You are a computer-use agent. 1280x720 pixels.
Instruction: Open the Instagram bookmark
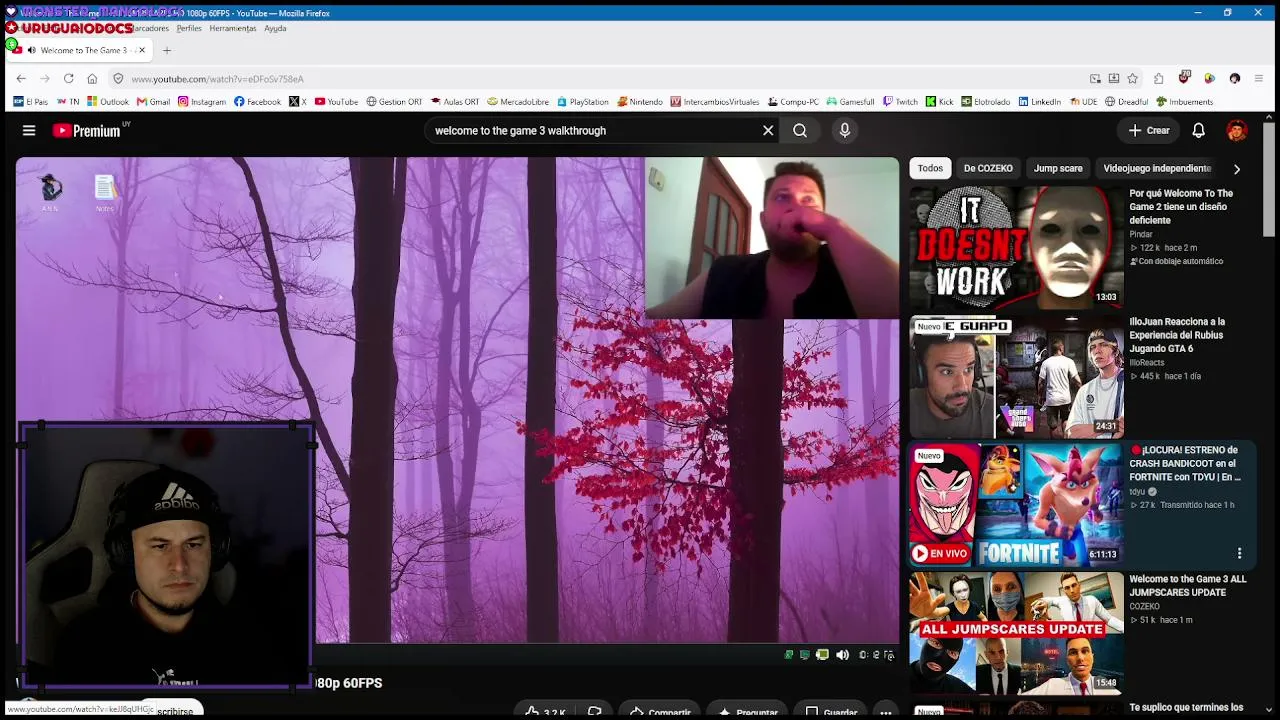click(x=202, y=102)
